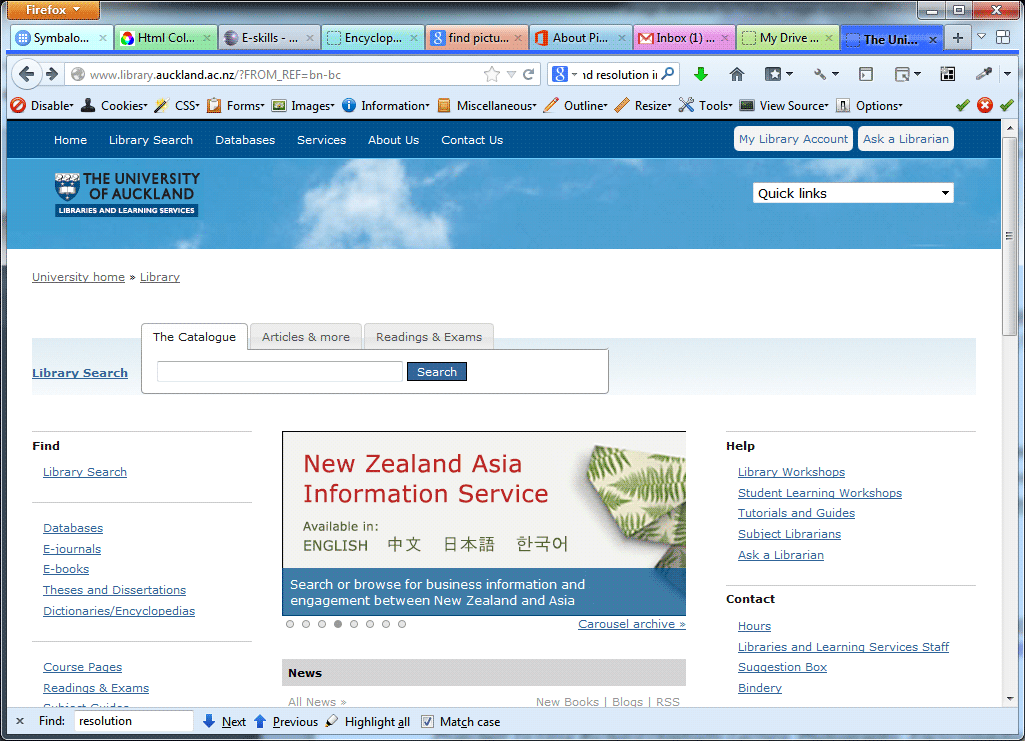Select The Catalogue tab

click(194, 337)
